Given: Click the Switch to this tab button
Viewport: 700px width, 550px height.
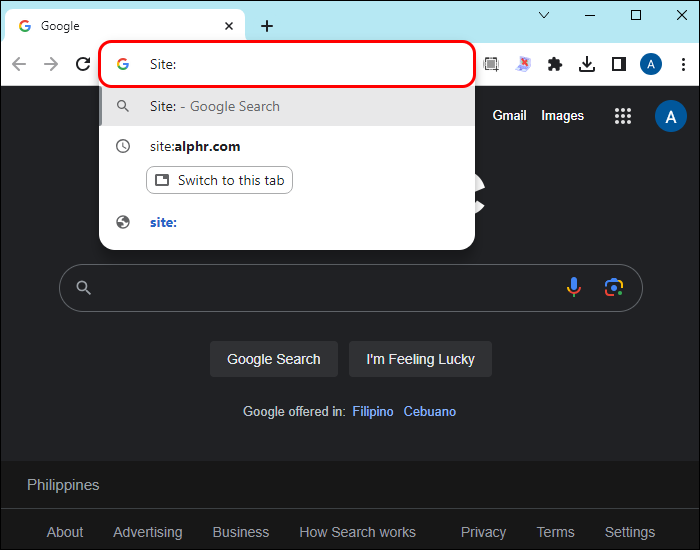Looking at the screenshot, I should [x=219, y=180].
